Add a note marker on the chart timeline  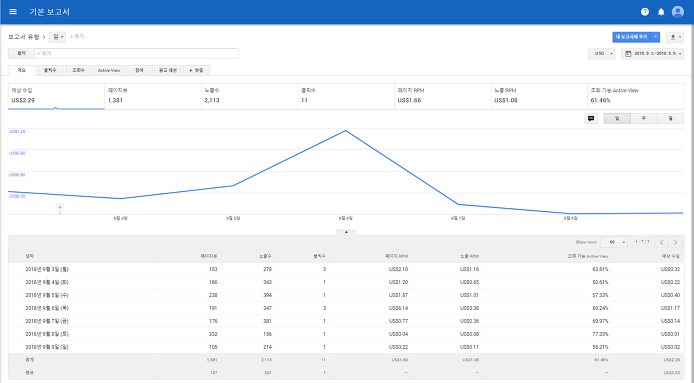point(60,207)
